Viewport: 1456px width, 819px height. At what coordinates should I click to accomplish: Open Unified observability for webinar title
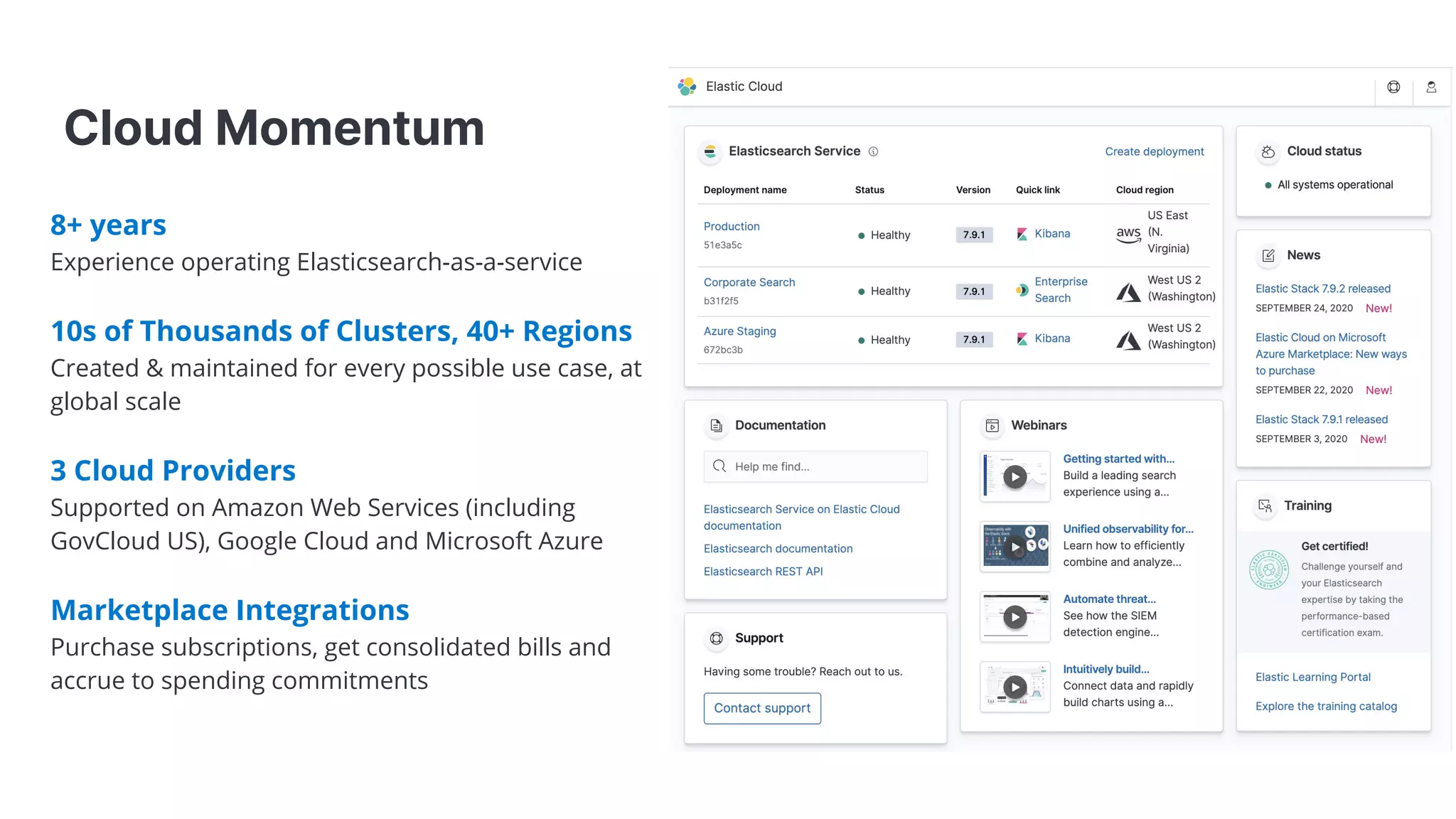1128,529
